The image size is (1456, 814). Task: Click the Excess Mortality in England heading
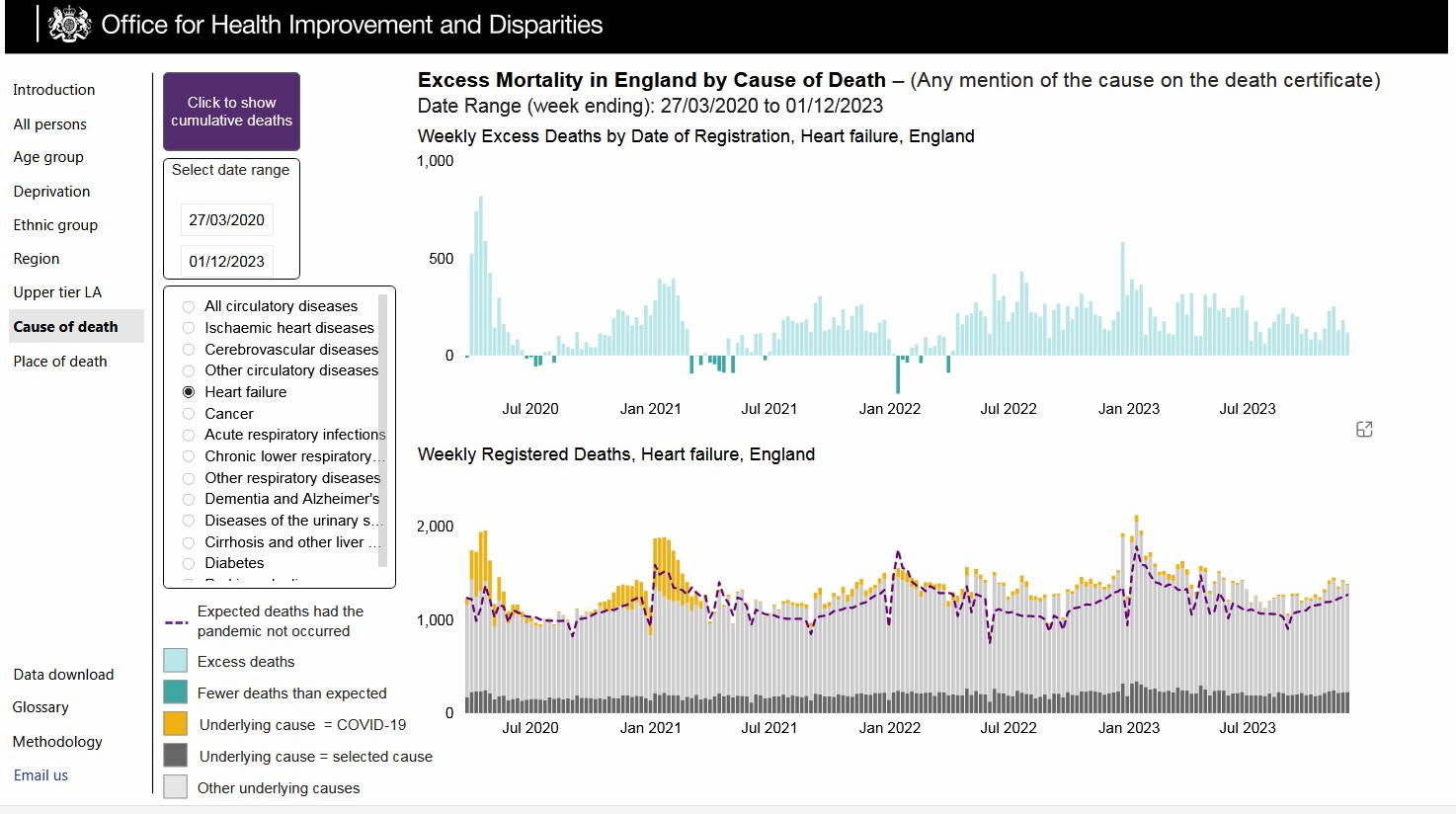click(652, 80)
